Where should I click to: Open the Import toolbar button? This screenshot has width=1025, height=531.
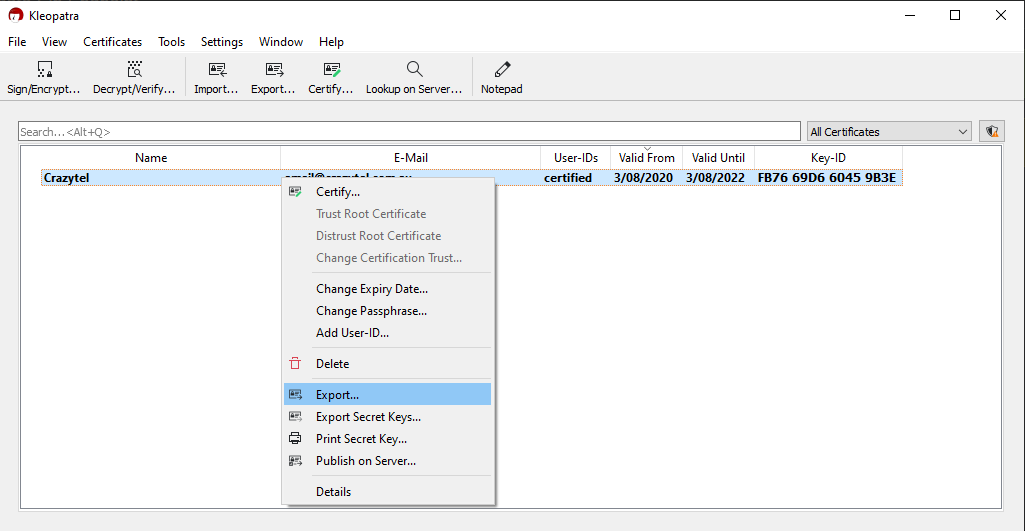tap(216, 70)
